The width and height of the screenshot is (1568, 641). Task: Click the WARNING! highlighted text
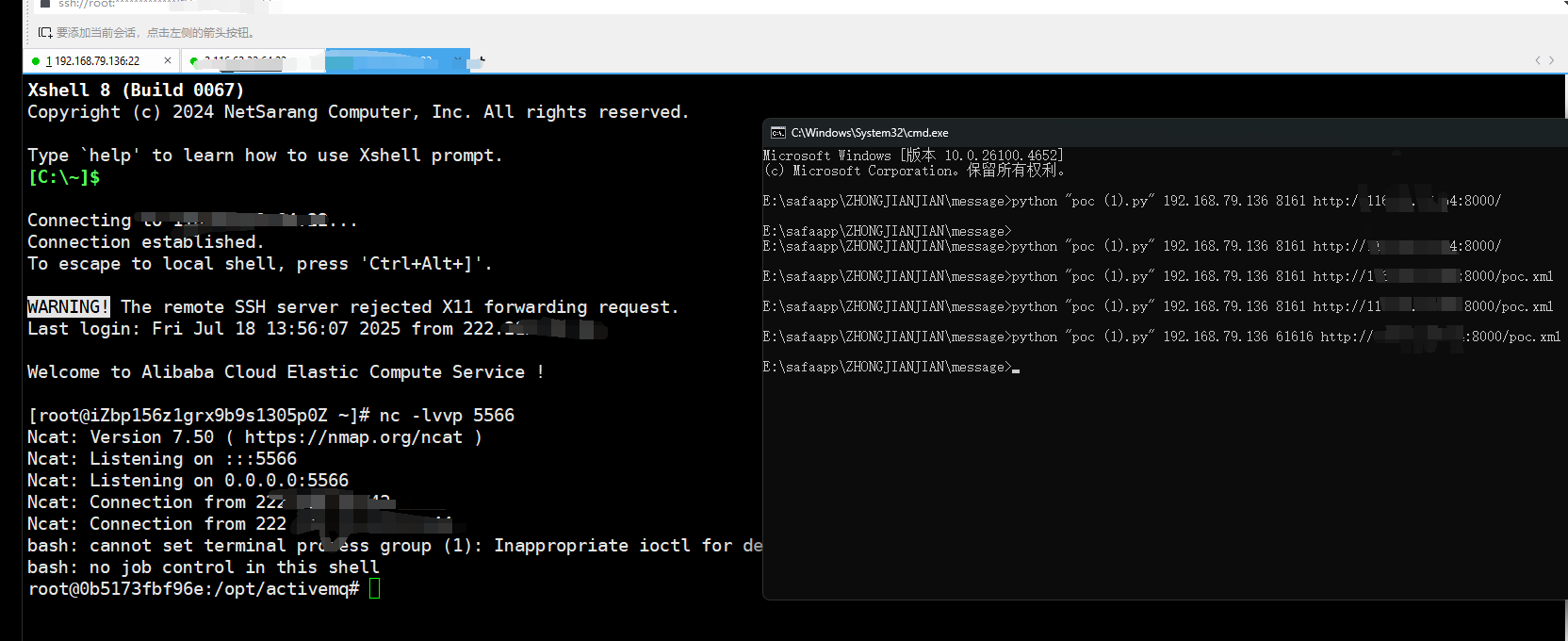point(68,307)
